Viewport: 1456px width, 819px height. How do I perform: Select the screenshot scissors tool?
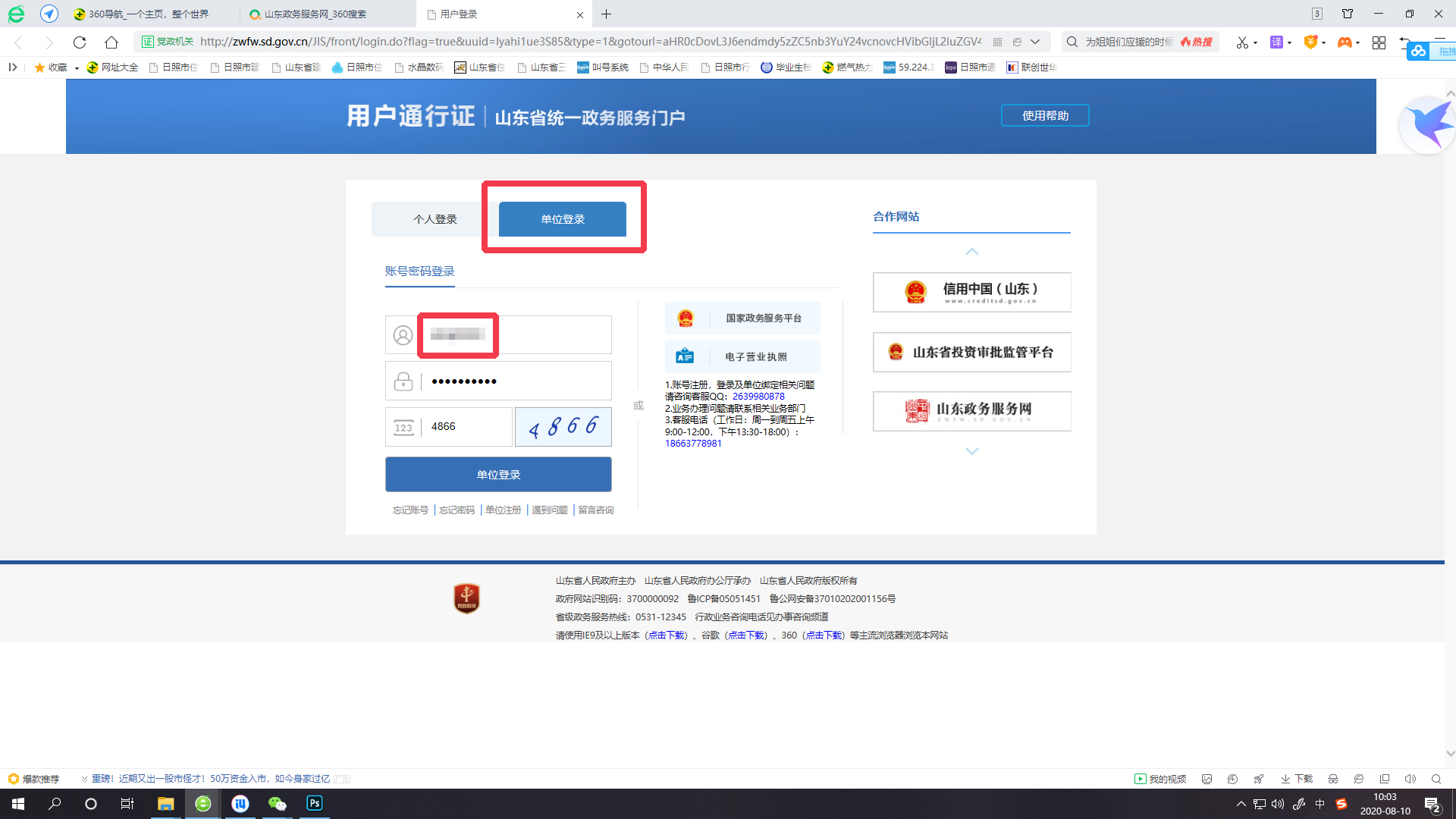[1244, 42]
